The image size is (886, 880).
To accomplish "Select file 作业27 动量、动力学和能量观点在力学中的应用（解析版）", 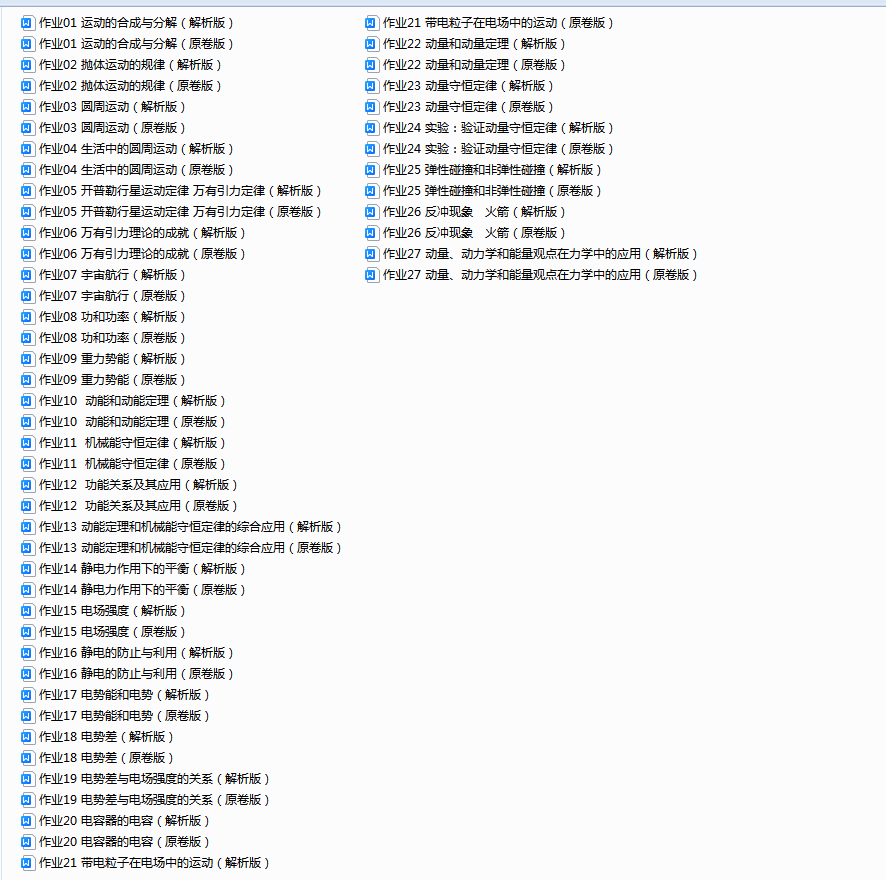I will tap(540, 253).
